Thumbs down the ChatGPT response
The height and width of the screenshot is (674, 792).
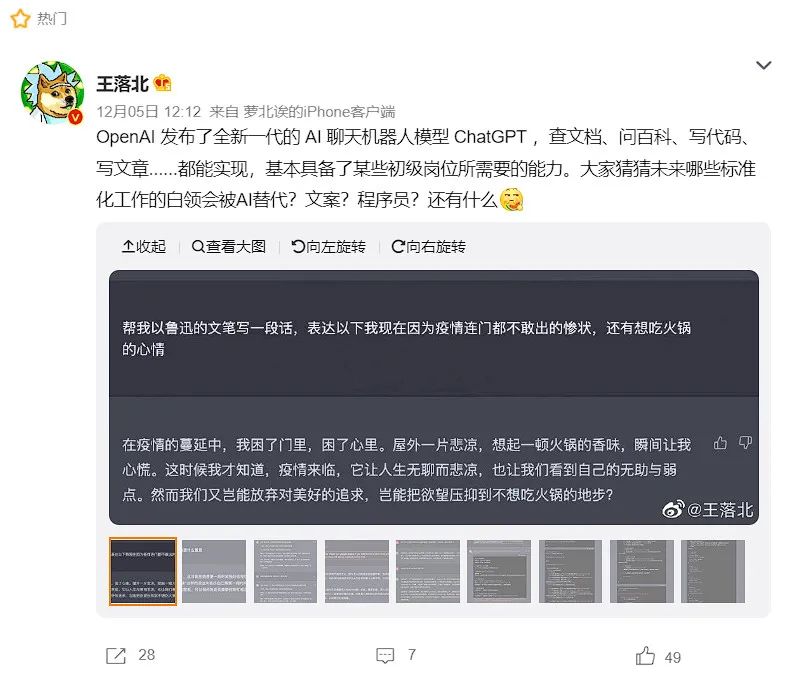pos(745,443)
